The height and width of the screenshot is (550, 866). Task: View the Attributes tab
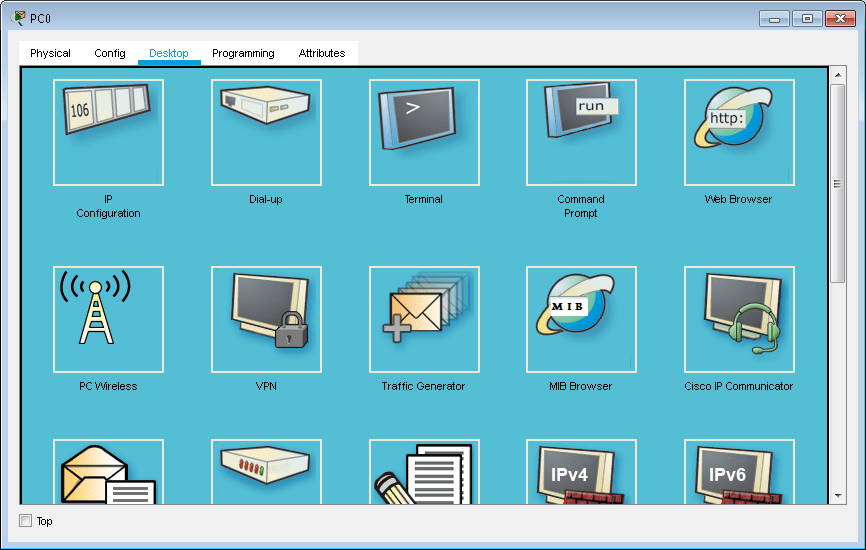click(x=322, y=53)
